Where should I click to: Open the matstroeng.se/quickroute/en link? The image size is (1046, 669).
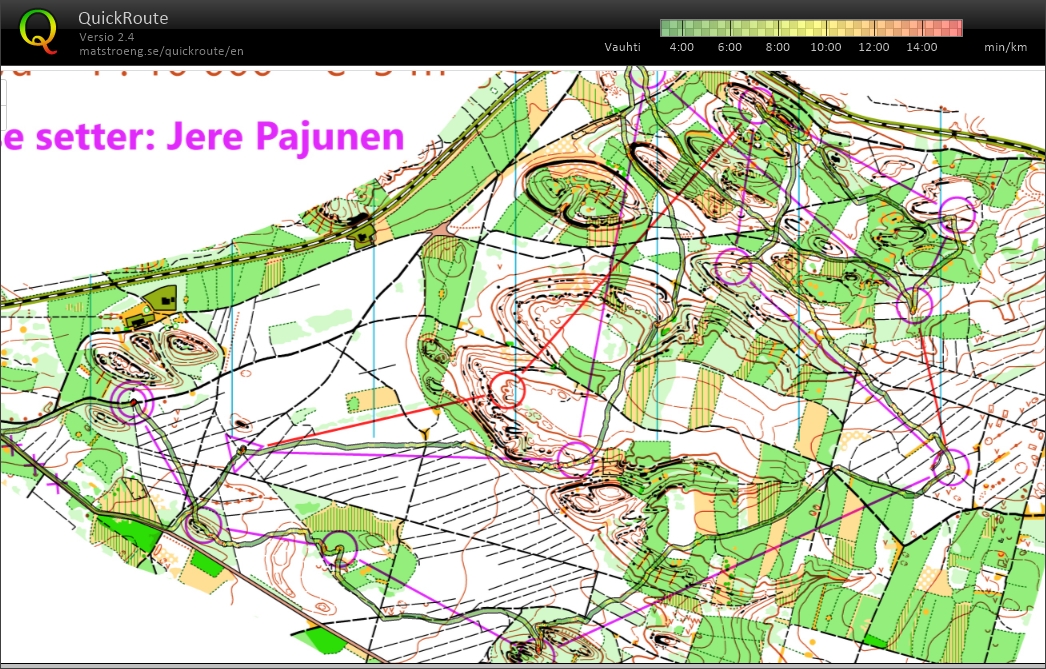click(x=161, y=51)
